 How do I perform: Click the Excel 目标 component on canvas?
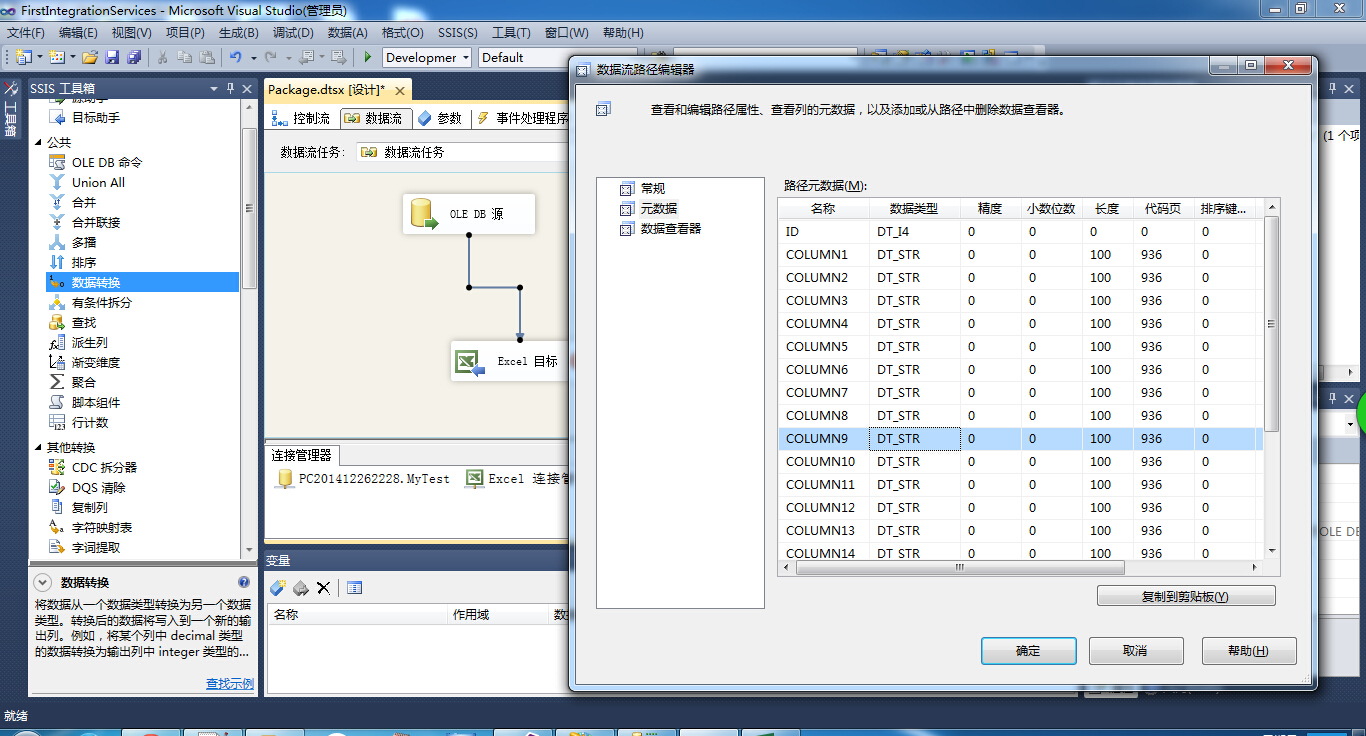509,361
